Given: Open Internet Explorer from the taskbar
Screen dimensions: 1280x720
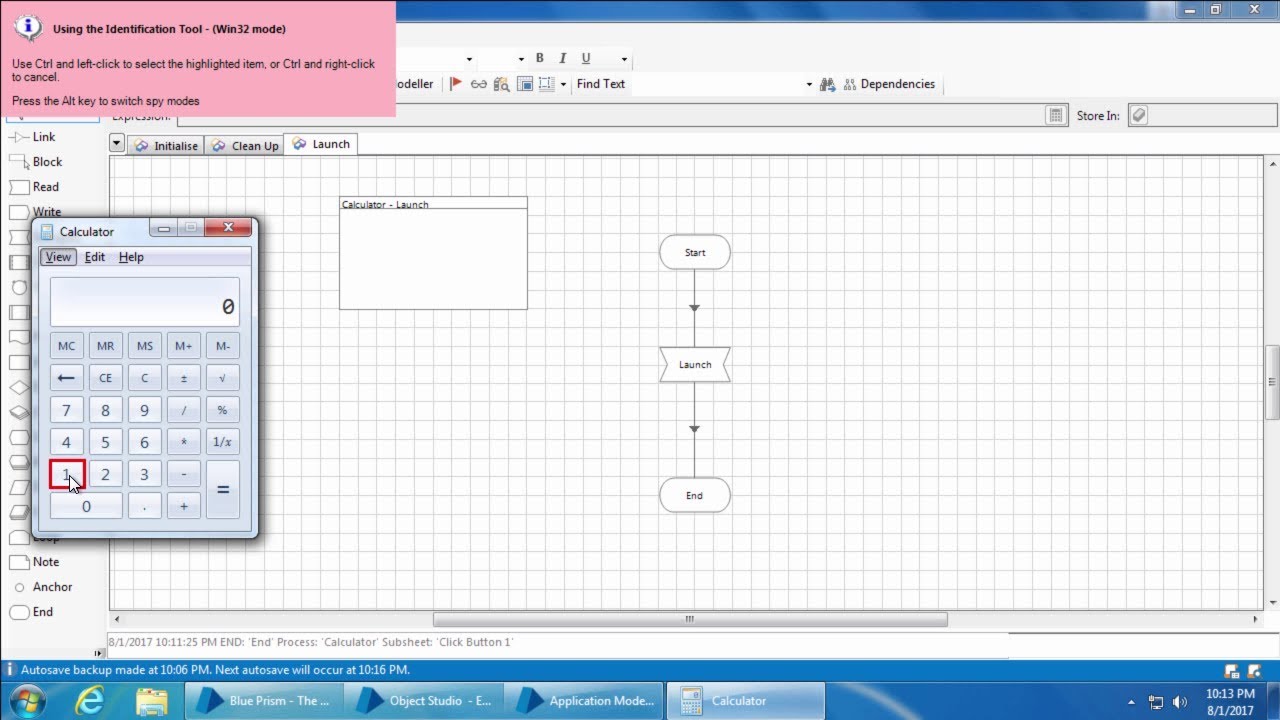Looking at the screenshot, I should (89, 701).
